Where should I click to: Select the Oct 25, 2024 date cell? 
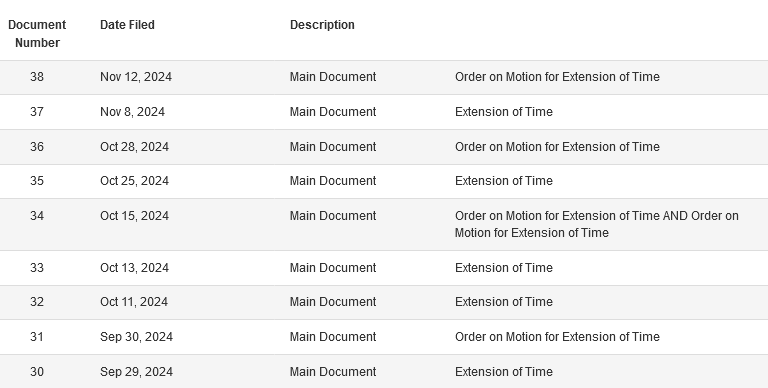click(134, 181)
